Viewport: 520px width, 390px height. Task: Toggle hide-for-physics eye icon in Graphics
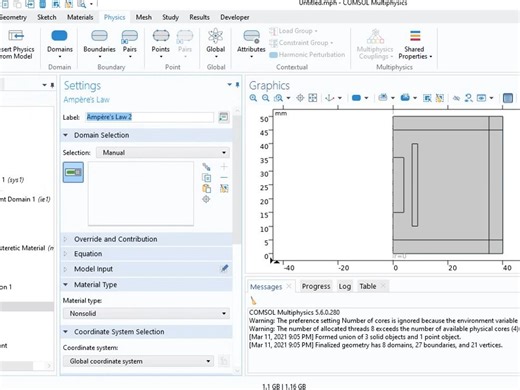tap(456, 98)
